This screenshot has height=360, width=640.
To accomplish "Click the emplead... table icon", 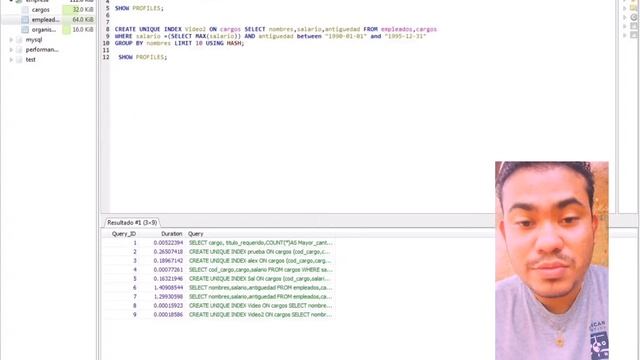I will (25, 20).
